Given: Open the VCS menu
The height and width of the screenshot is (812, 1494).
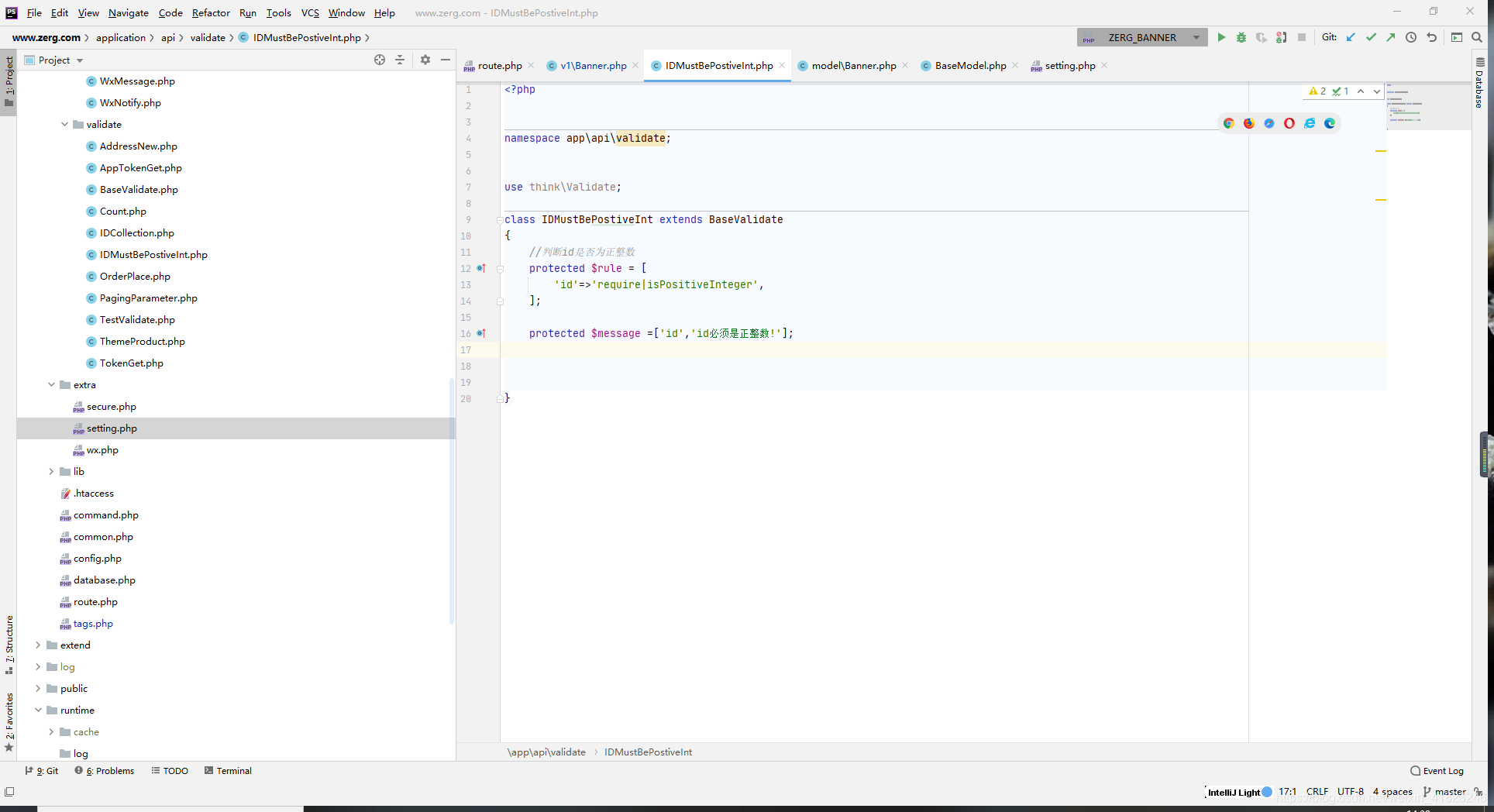Looking at the screenshot, I should tap(310, 12).
